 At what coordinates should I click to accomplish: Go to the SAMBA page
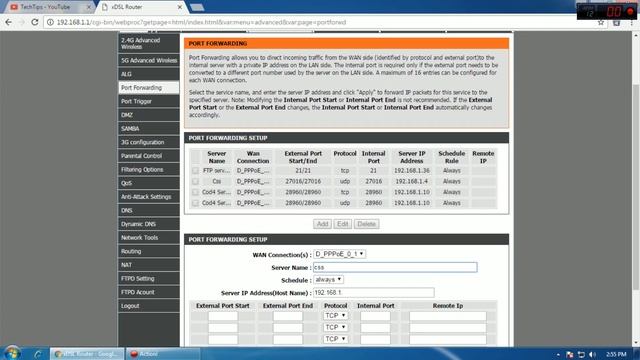[149, 129]
